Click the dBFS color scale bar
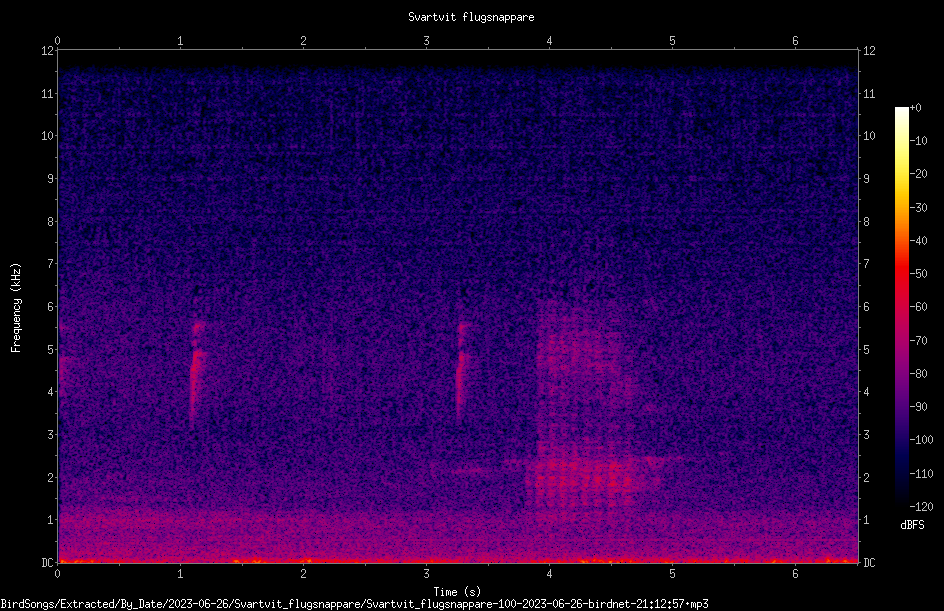The image size is (944, 611). tap(901, 306)
